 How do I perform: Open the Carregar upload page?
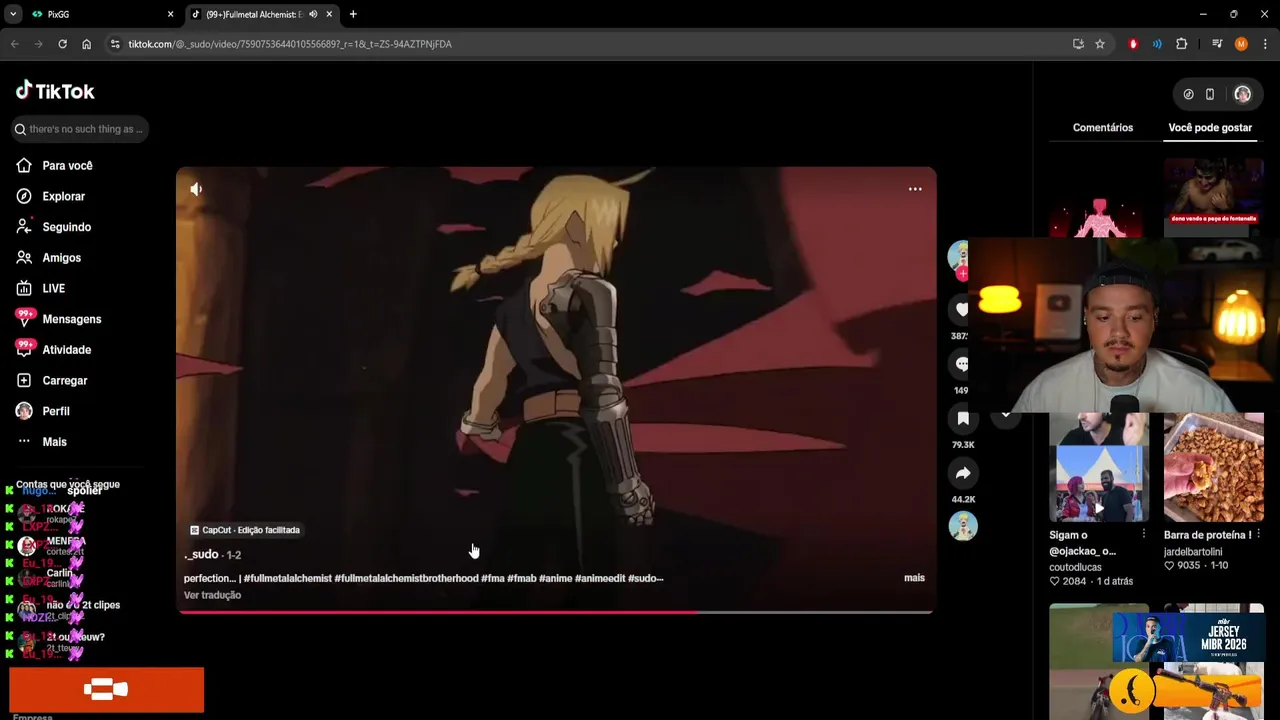pos(64,381)
